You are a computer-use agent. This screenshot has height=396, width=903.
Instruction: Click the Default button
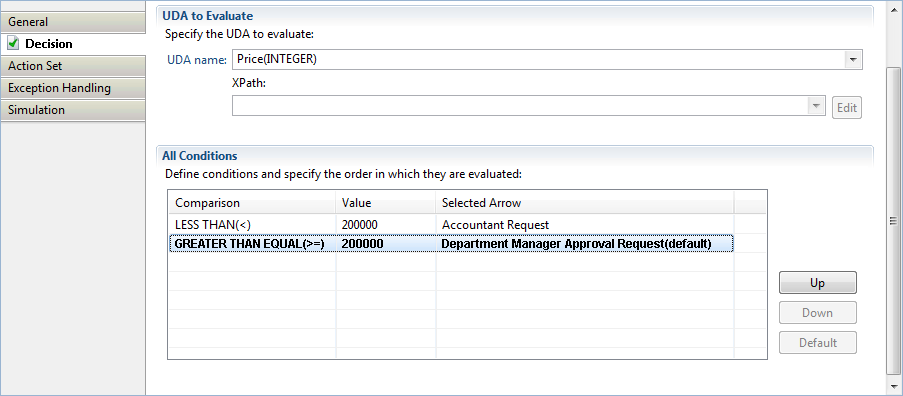pos(818,342)
